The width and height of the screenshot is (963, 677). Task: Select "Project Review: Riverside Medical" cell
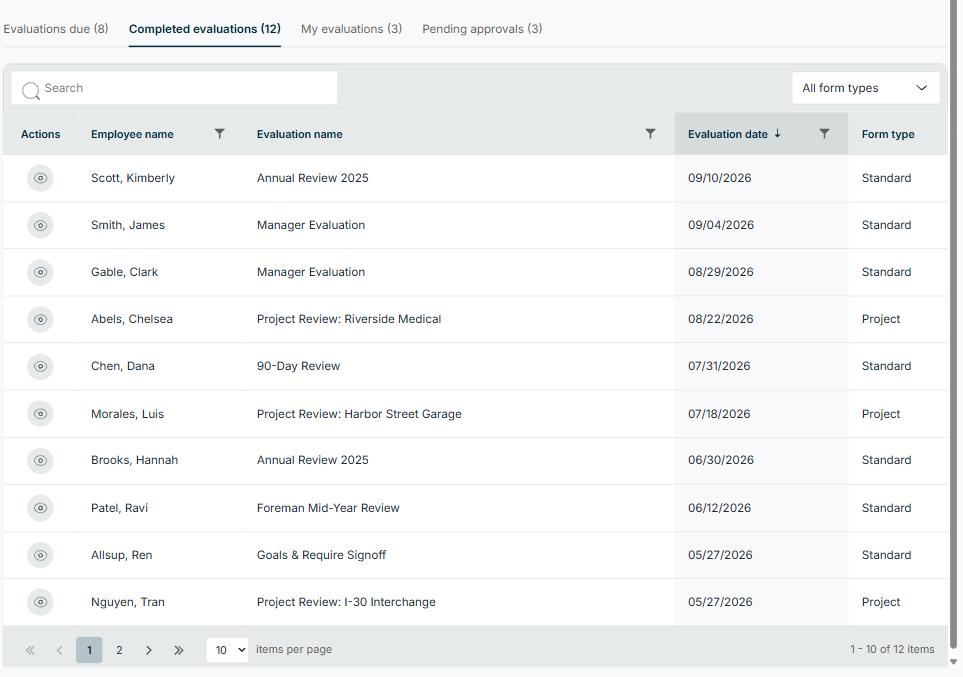[x=349, y=319]
